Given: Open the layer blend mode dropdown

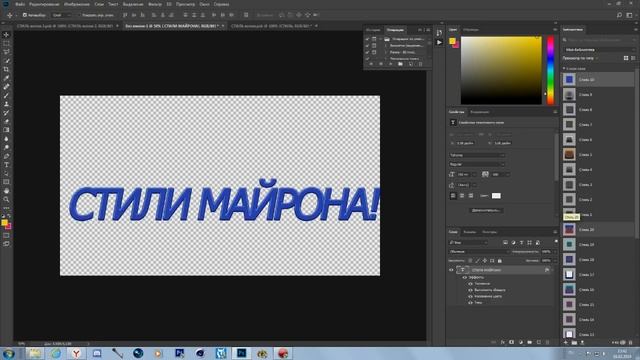Looking at the screenshot, I should pos(479,251).
